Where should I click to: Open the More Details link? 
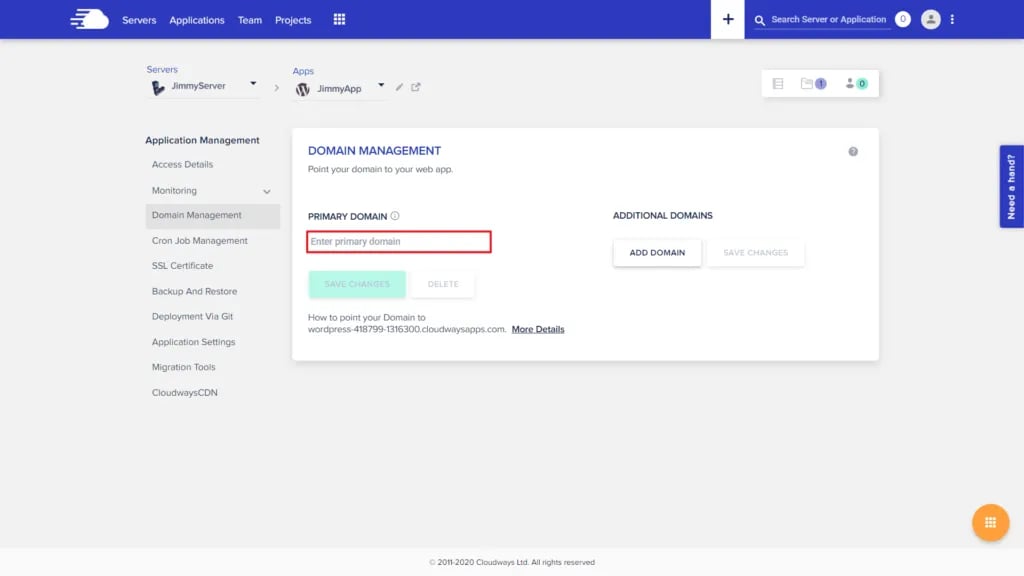point(537,329)
